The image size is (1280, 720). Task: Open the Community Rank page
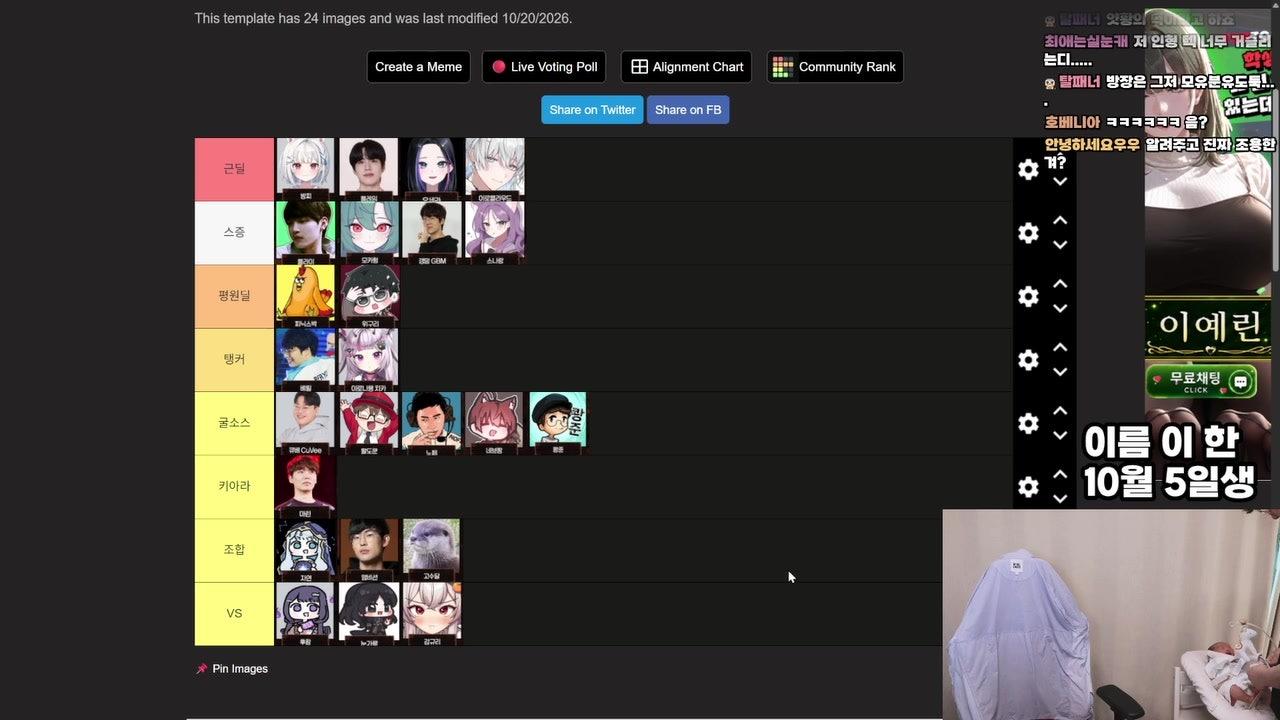(835, 67)
